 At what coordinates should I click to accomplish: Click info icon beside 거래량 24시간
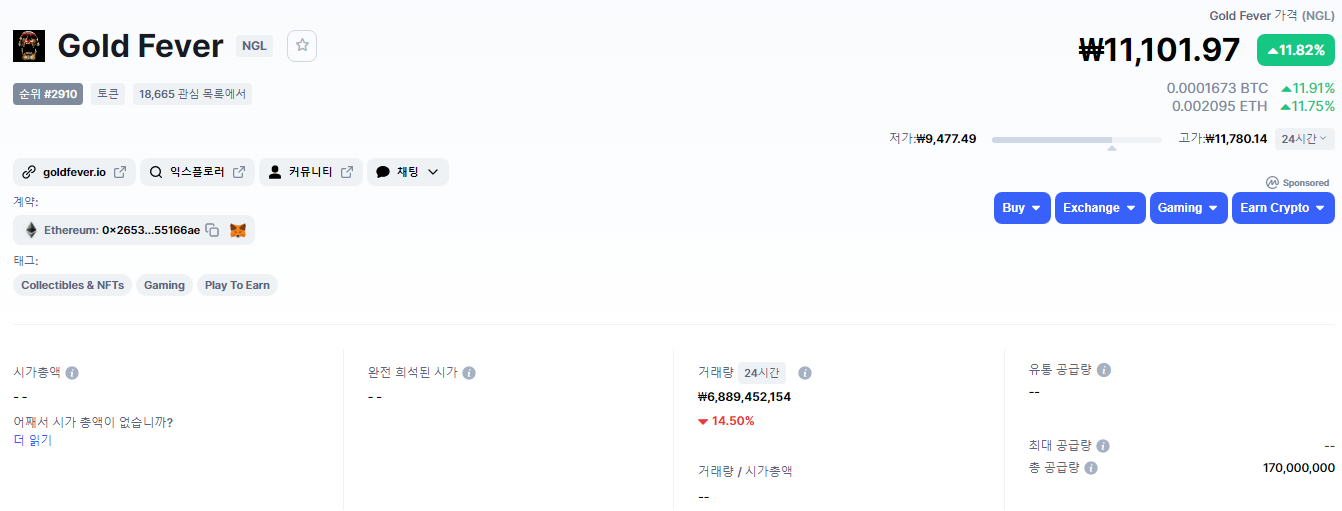point(805,373)
